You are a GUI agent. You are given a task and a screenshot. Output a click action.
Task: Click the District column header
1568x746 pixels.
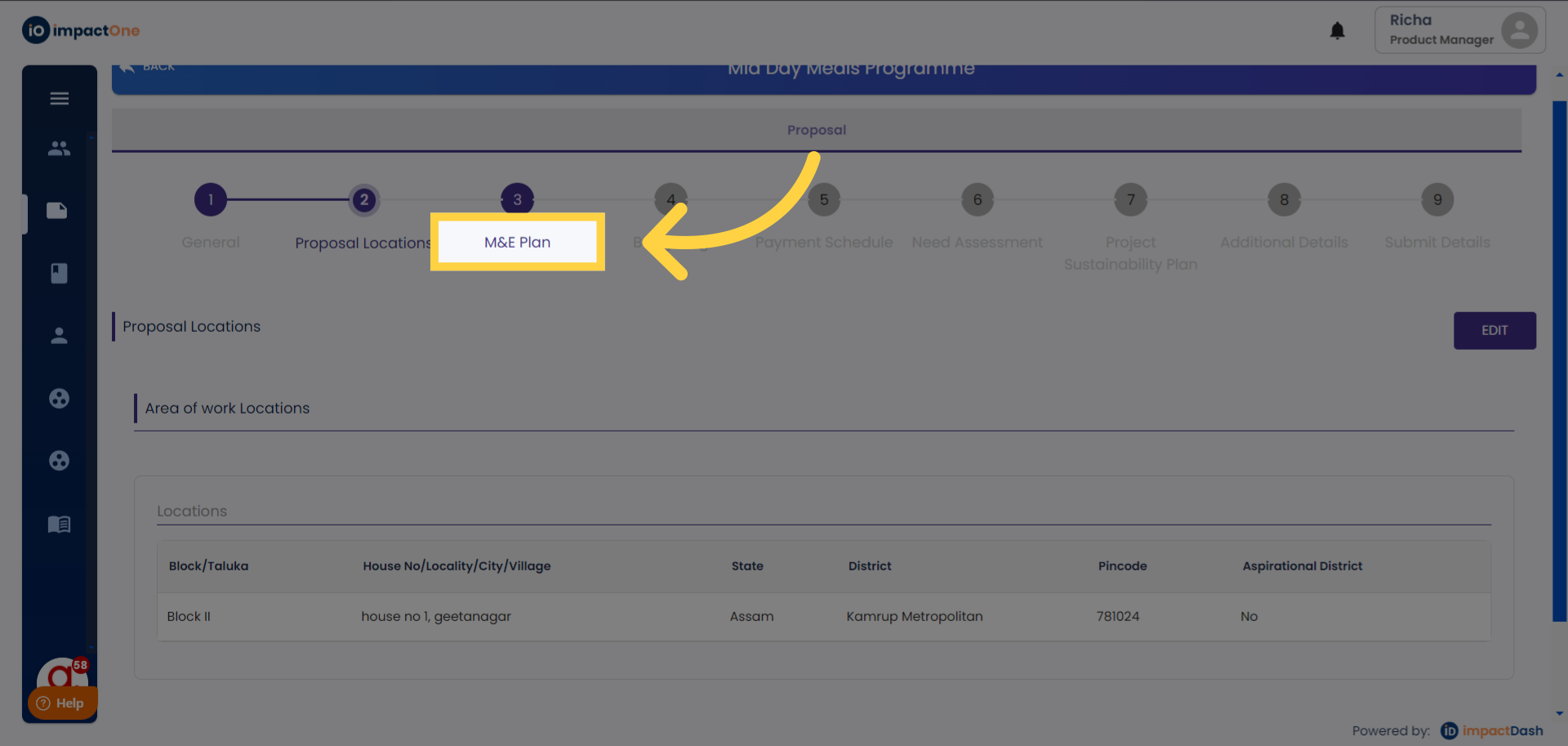tap(870, 566)
